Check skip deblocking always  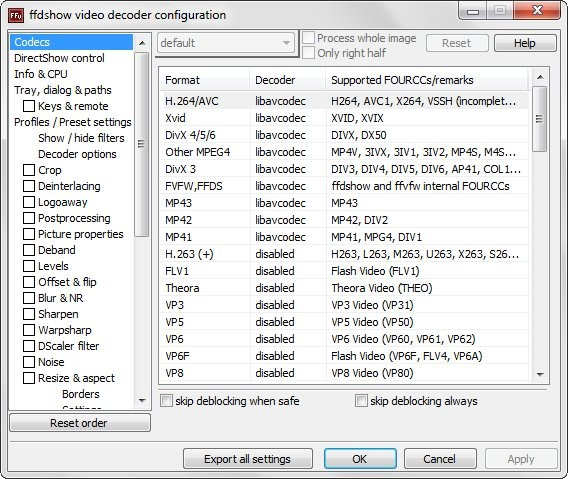361,401
